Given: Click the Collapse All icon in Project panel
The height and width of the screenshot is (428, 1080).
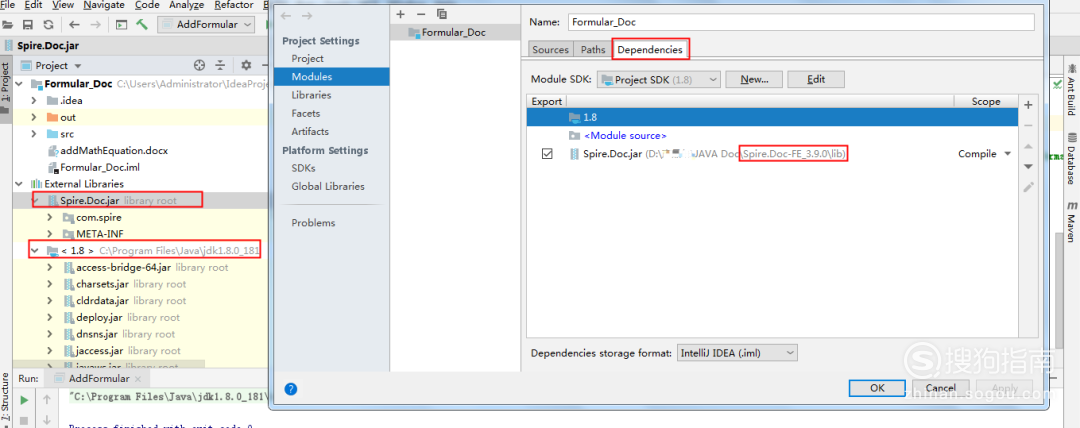Looking at the screenshot, I should pos(220,65).
